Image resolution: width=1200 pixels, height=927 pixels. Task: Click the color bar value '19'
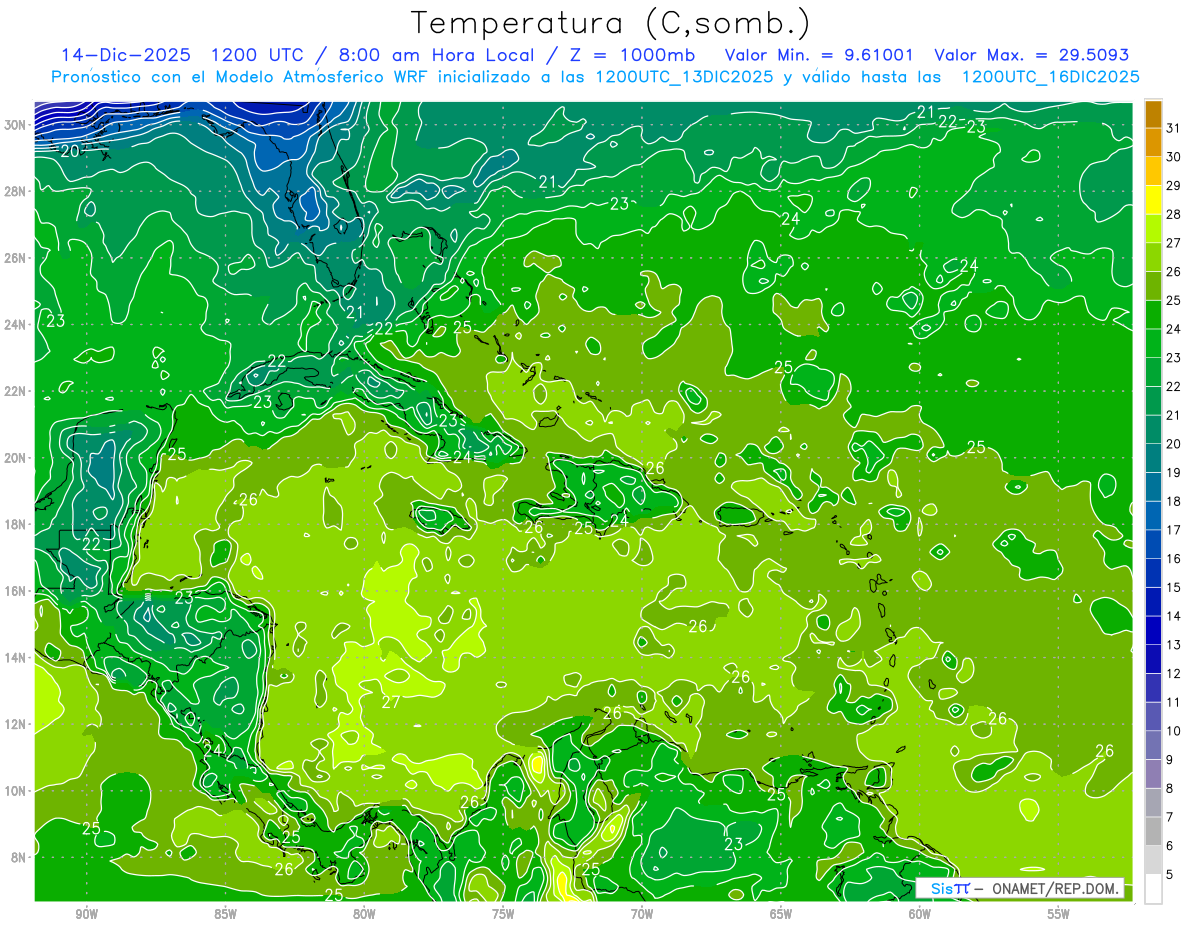[1174, 472]
